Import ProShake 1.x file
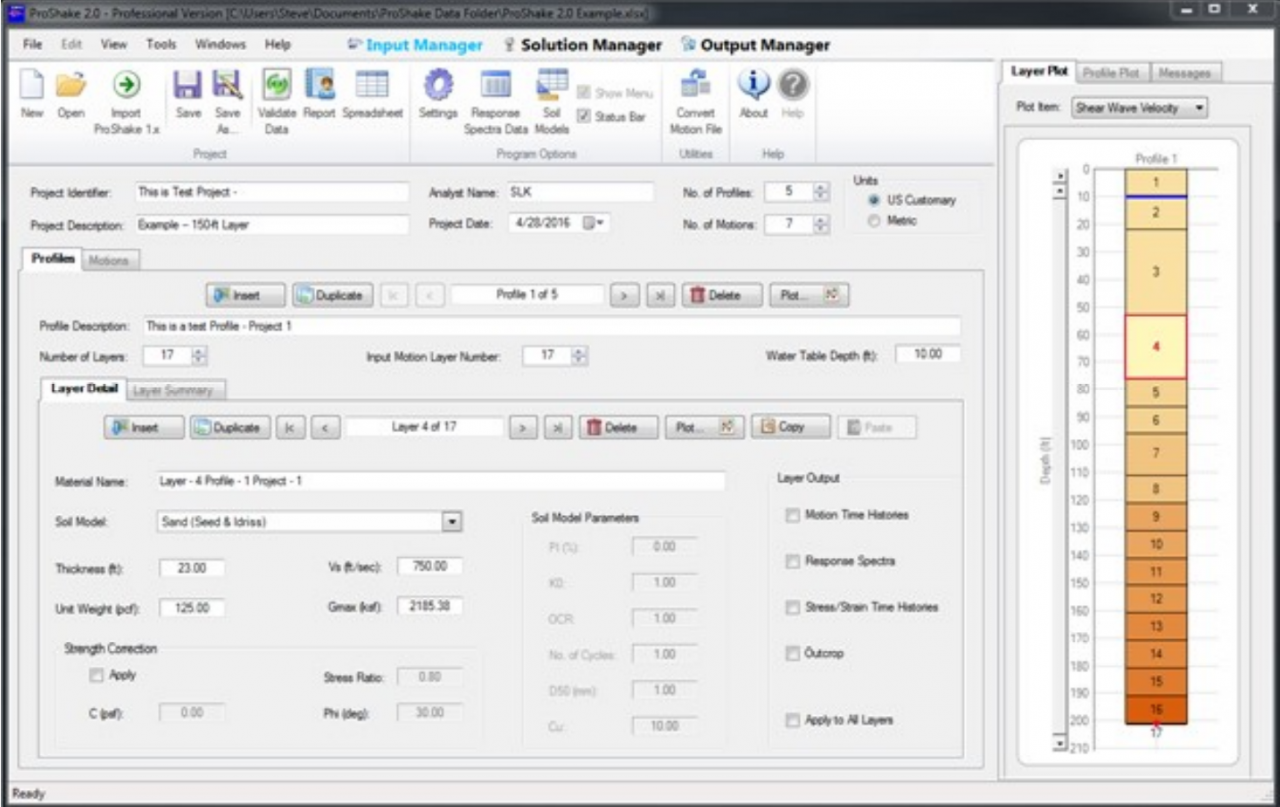Screen dimensions: 1280x807 [x=126, y=102]
